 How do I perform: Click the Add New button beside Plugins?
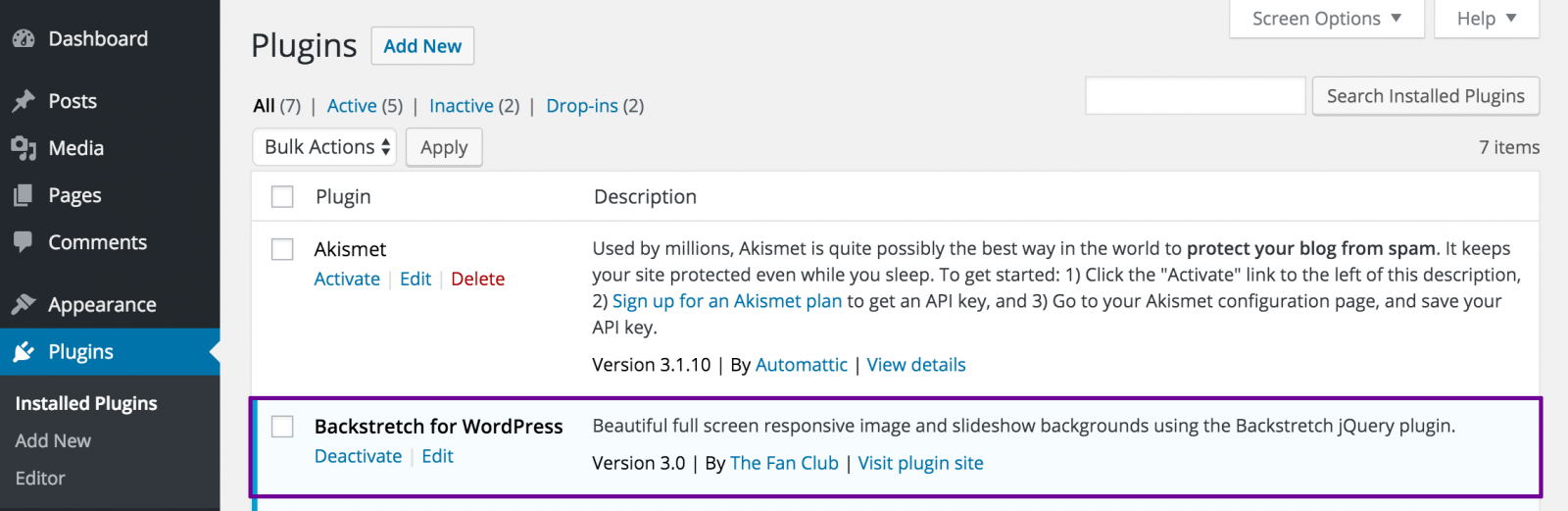tap(422, 46)
